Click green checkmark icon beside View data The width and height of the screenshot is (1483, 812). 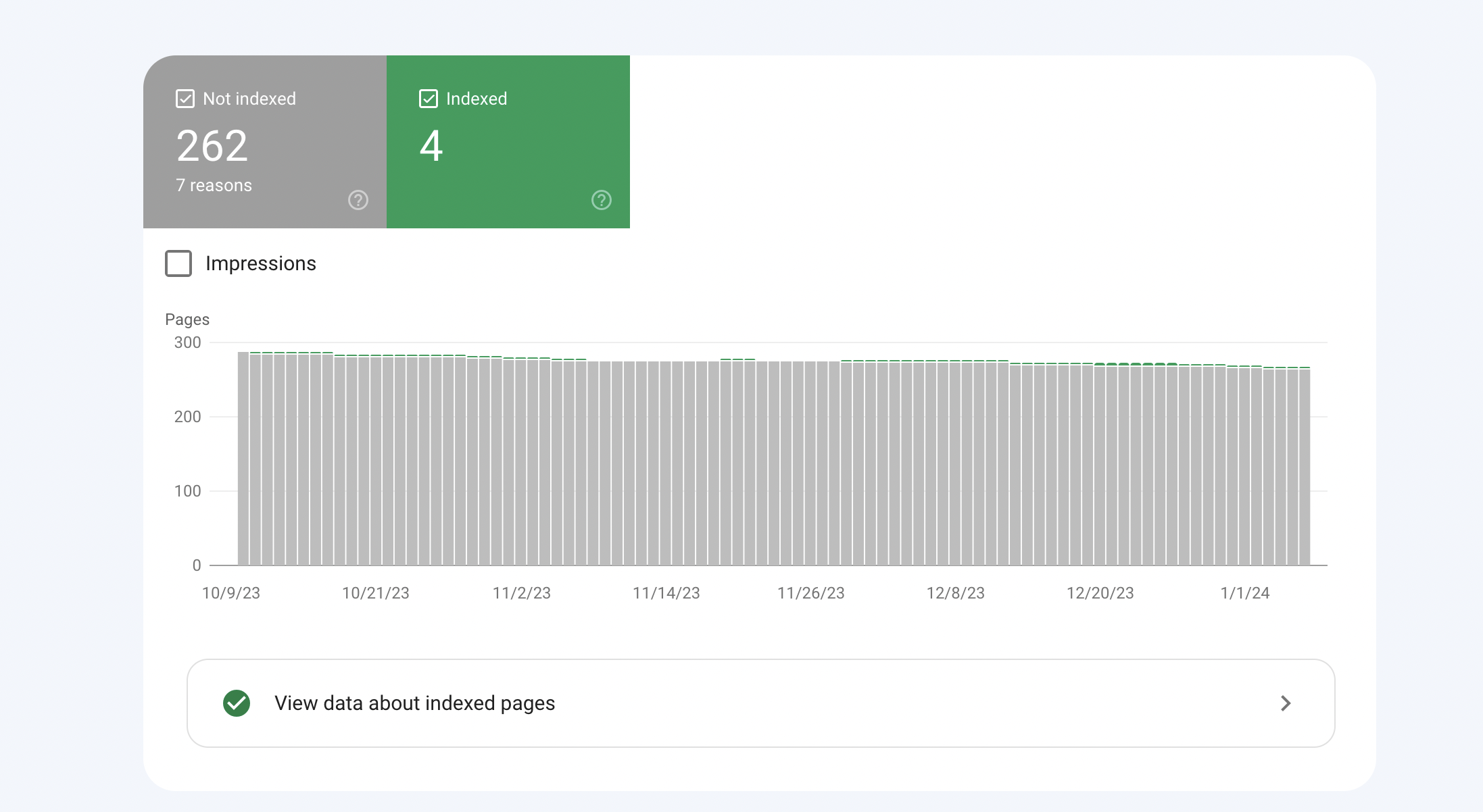(237, 703)
